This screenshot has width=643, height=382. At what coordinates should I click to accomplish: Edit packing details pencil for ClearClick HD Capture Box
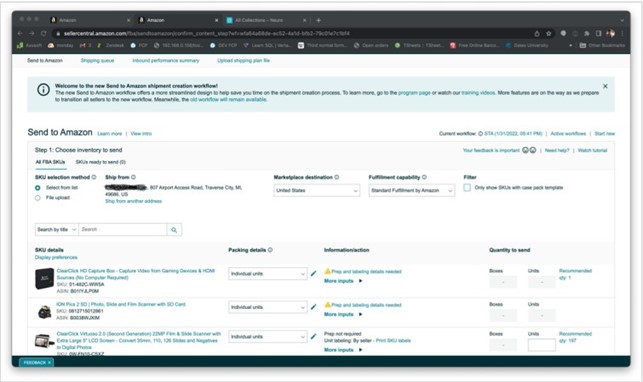click(x=314, y=273)
